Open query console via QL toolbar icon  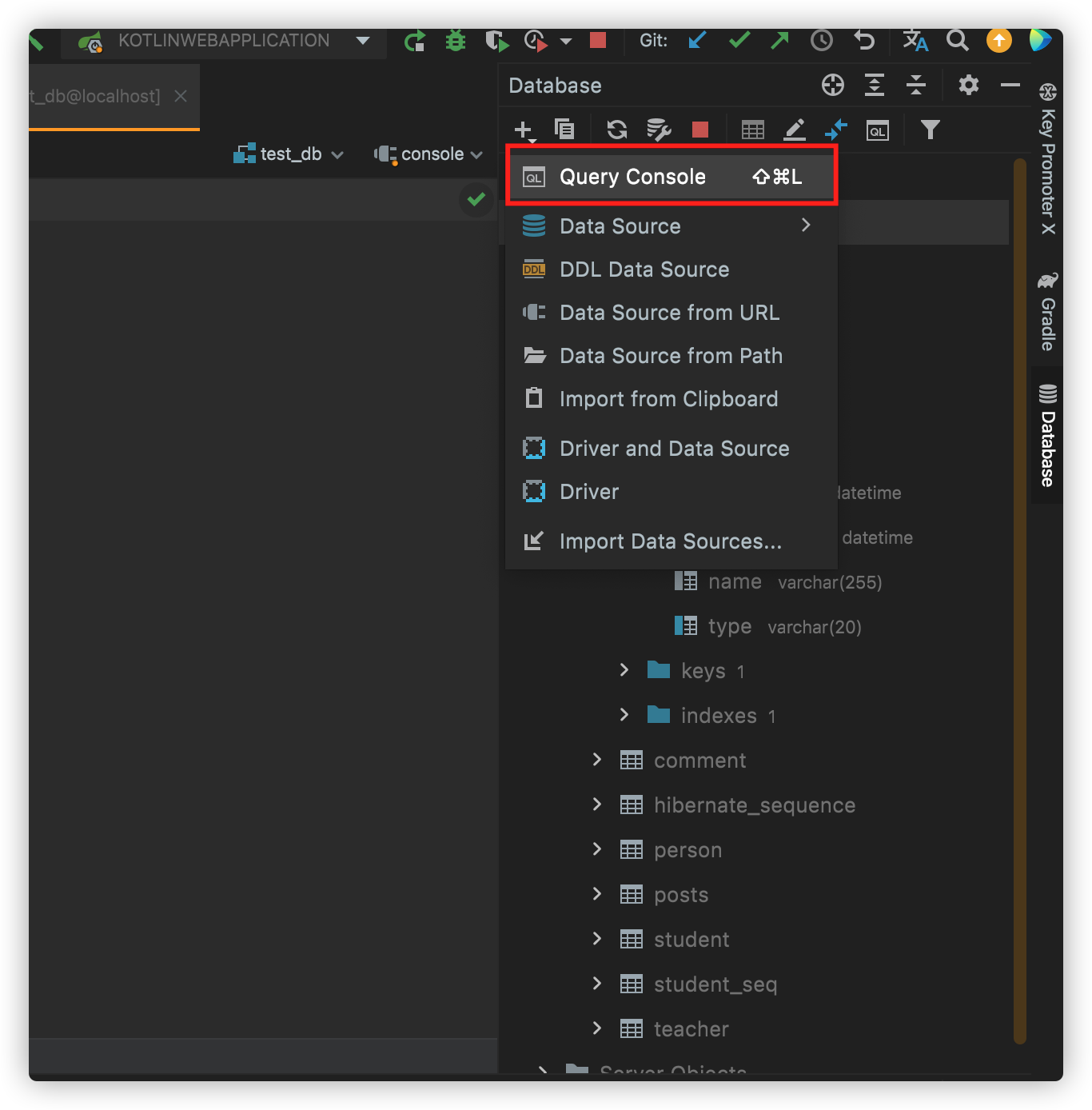click(x=878, y=130)
